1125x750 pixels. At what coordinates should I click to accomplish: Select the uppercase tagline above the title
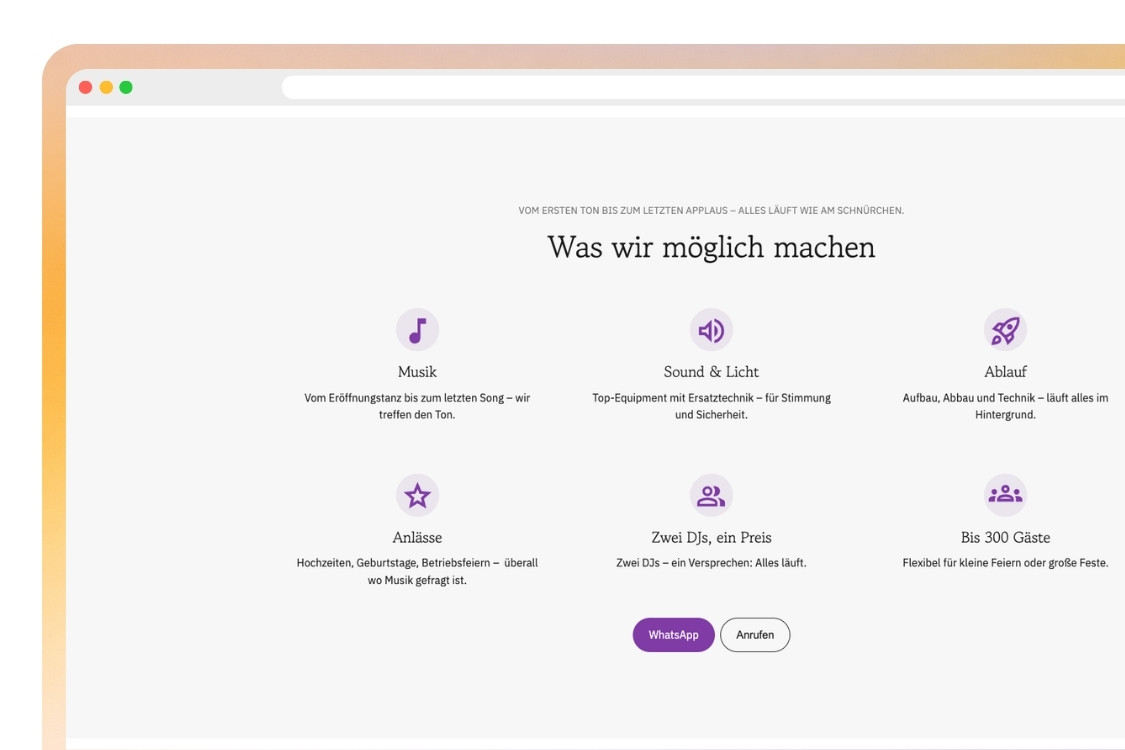(x=710, y=210)
